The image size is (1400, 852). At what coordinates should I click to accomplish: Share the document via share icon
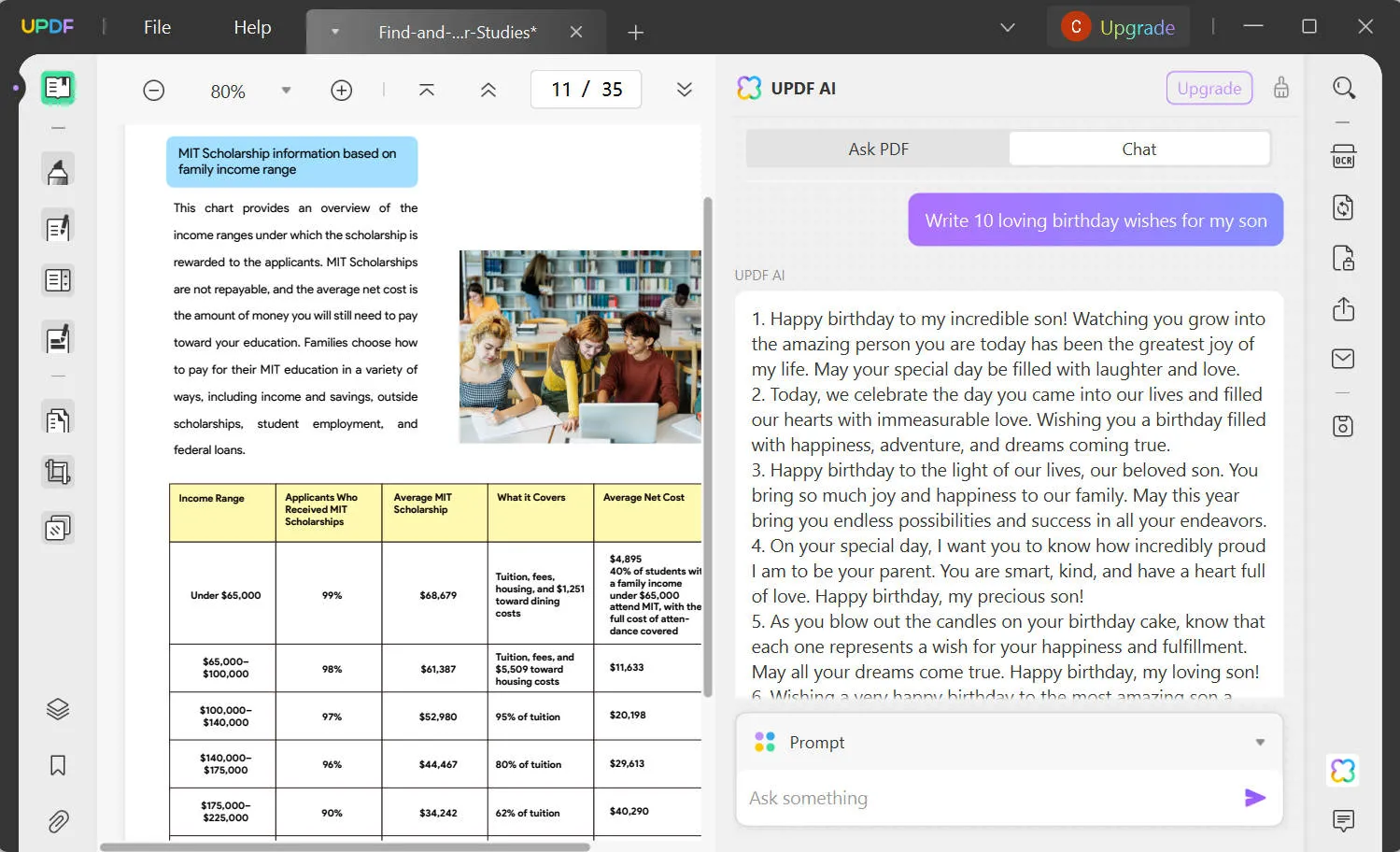(1344, 309)
